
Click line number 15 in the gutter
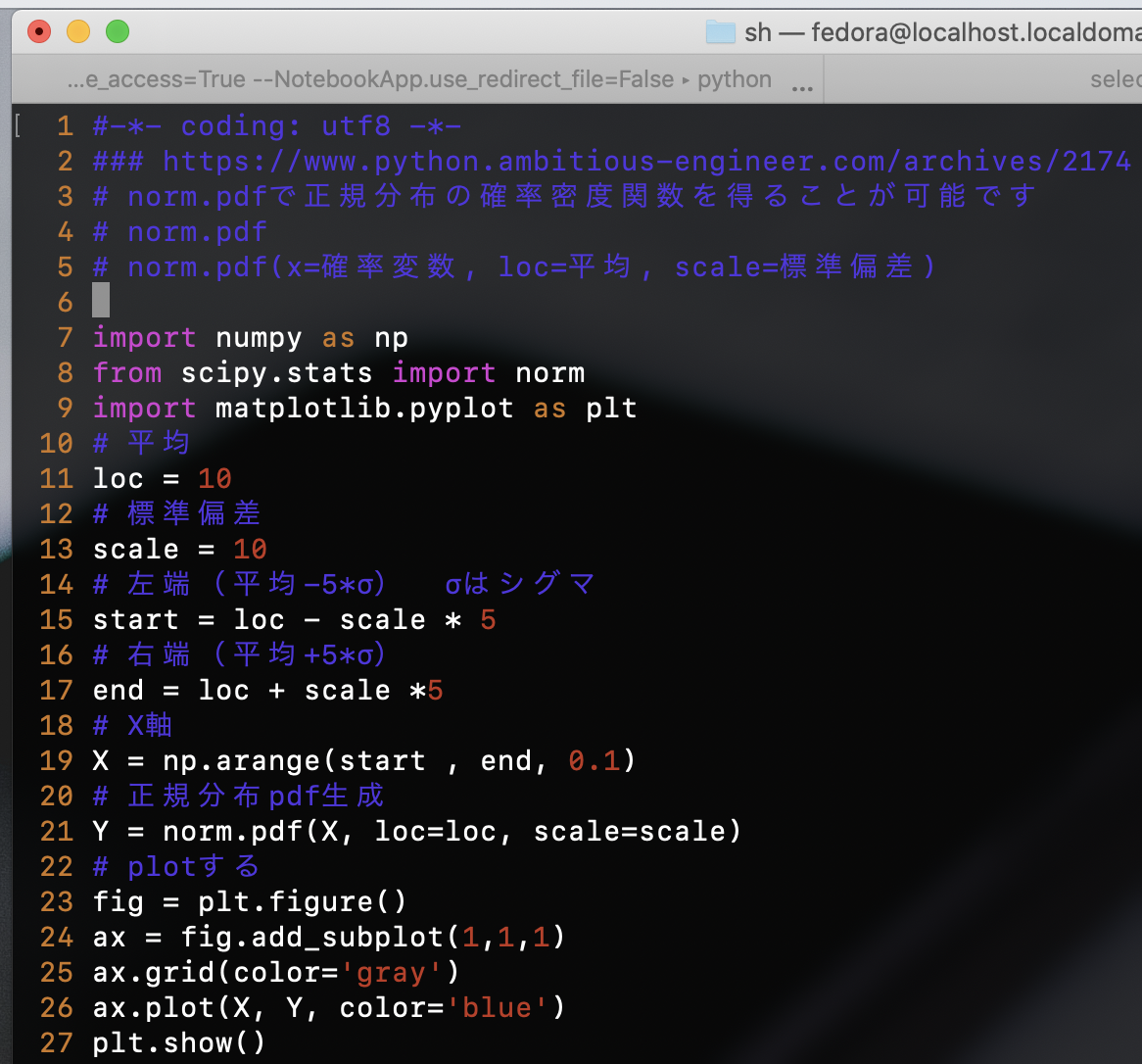pyautogui.click(x=56, y=619)
